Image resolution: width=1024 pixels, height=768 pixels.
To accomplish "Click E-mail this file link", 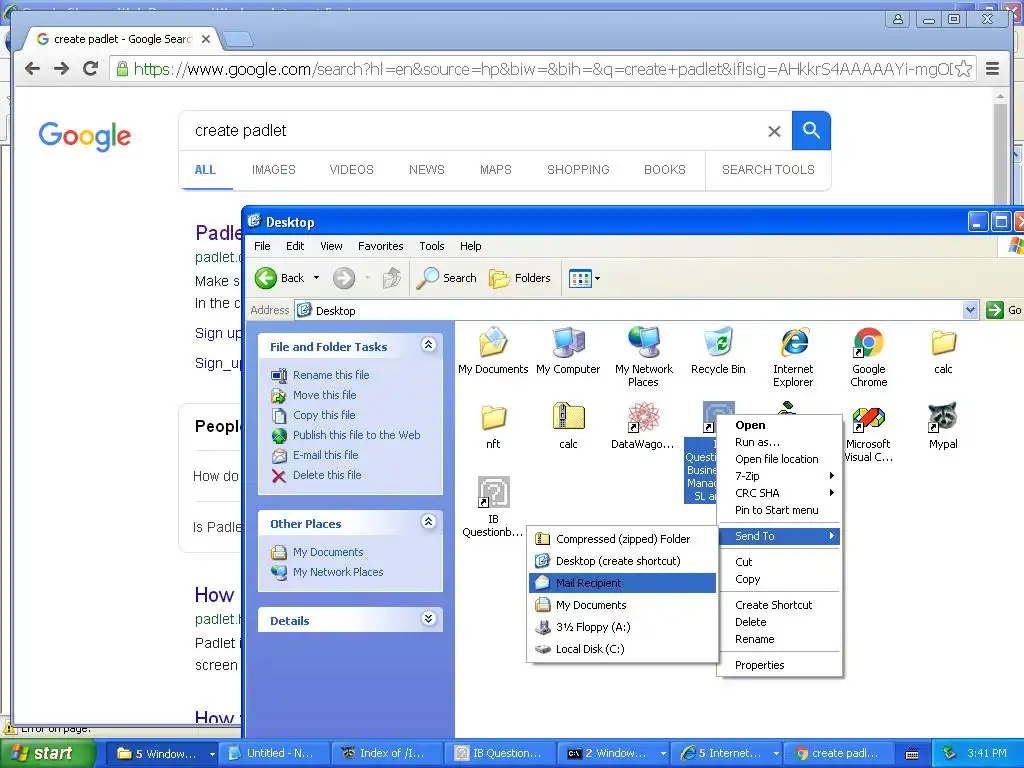I will pyautogui.click(x=325, y=455).
